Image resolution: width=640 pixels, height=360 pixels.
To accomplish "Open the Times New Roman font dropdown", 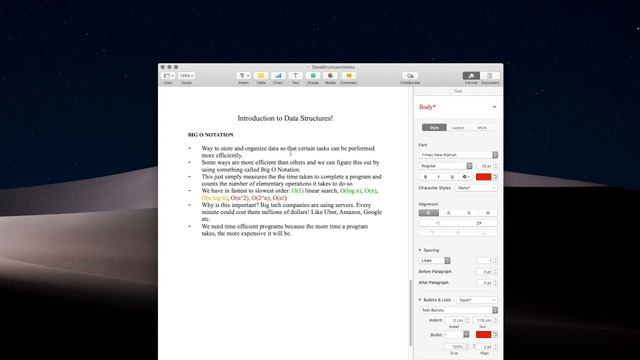I will point(458,155).
